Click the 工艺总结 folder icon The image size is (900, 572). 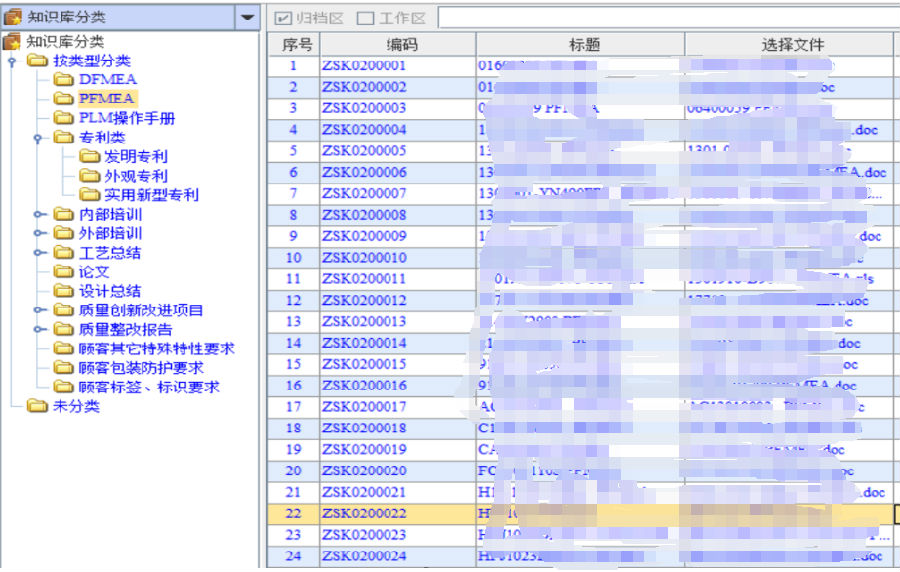tap(63, 252)
